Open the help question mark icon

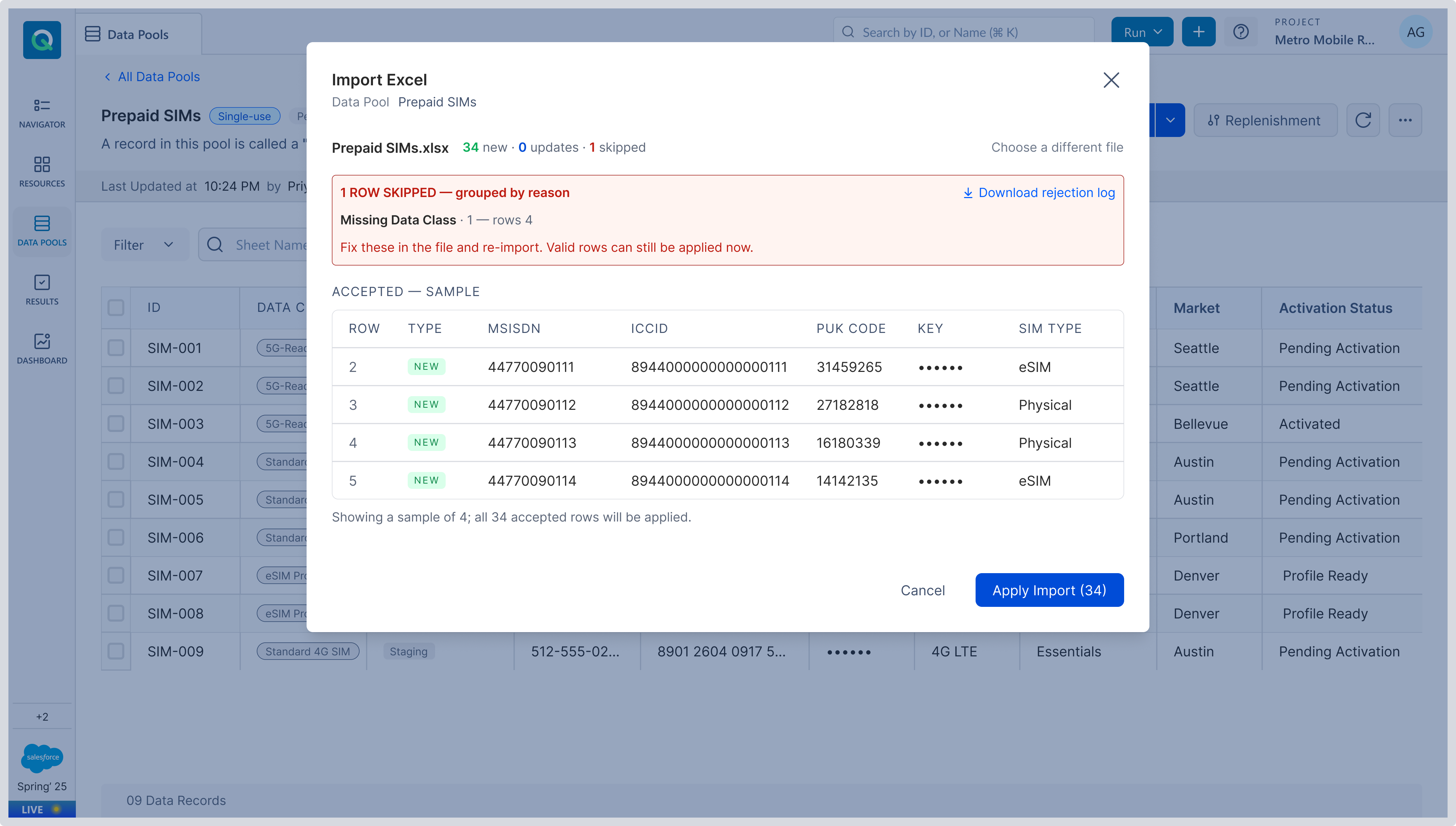pos(1240,32)
